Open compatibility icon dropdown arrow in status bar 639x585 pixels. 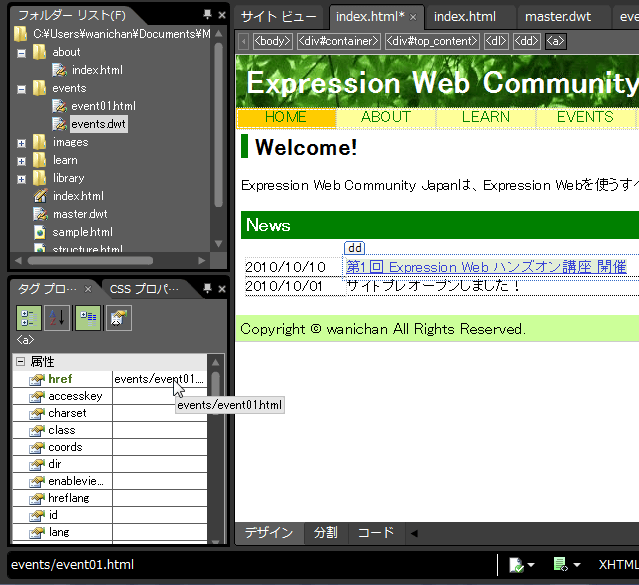531,565
